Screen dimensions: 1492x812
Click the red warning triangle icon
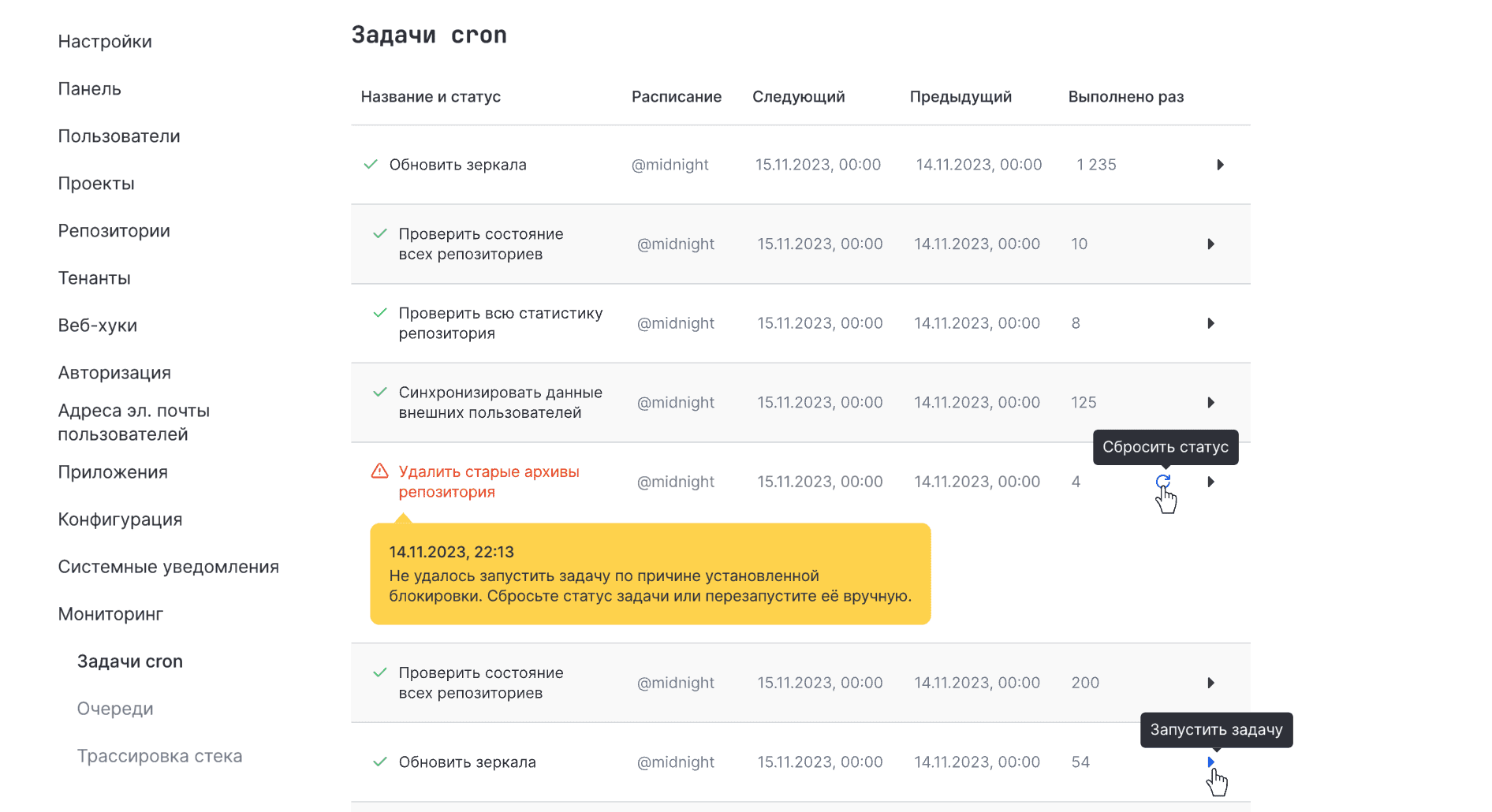(x=379, y=471)
